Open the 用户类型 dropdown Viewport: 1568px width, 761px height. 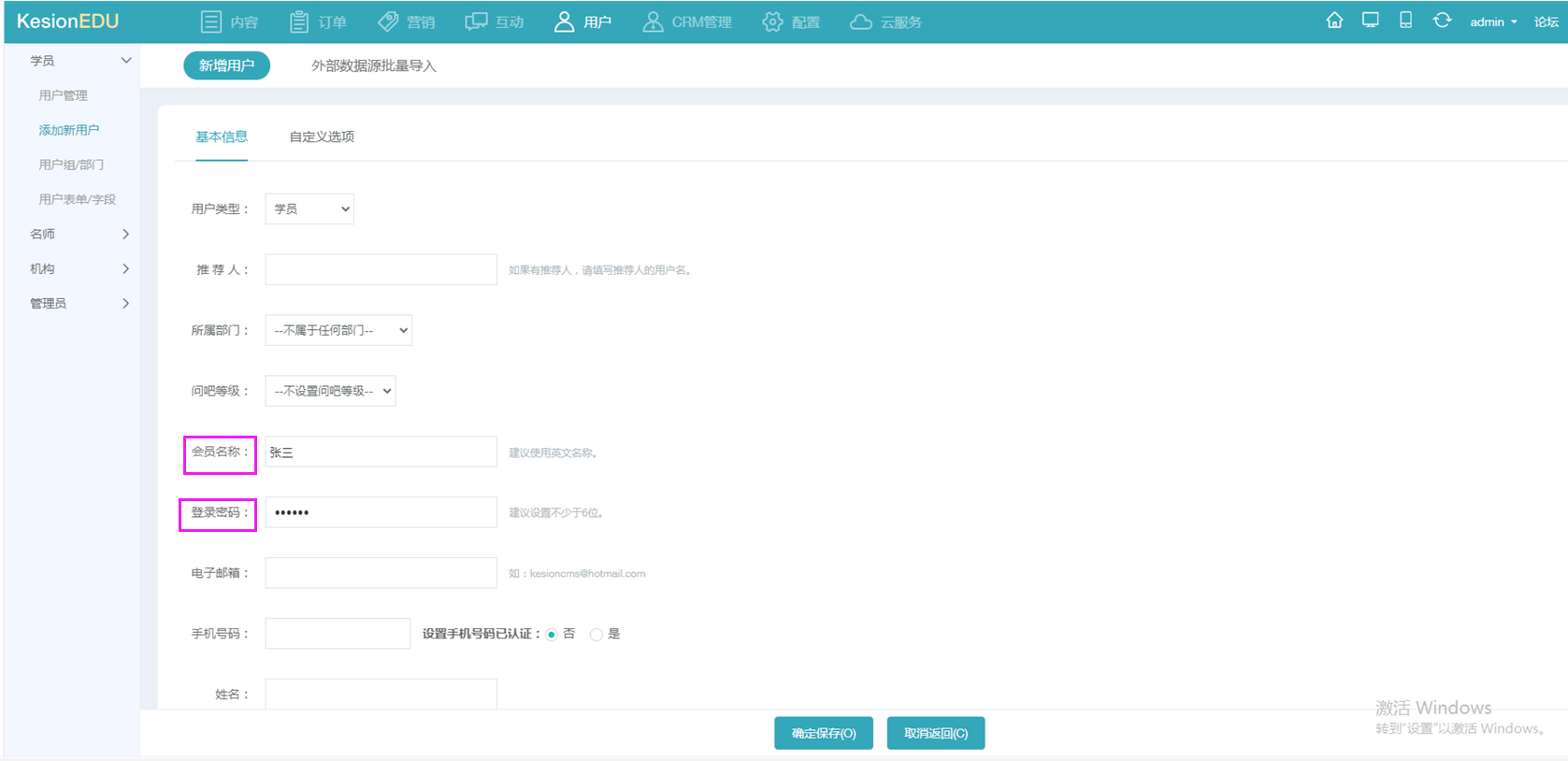[x=309, y=209]
